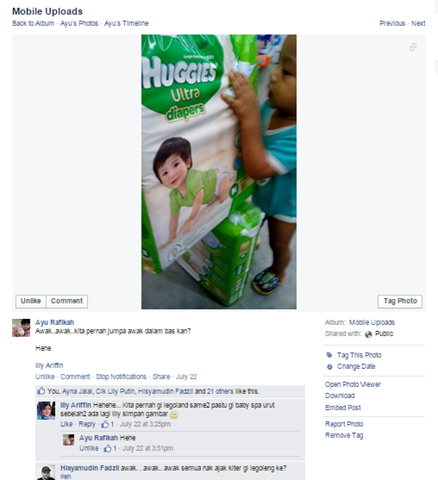
Task: Click thumbs-up icon beside the likes list
Action: click(41, 391)
